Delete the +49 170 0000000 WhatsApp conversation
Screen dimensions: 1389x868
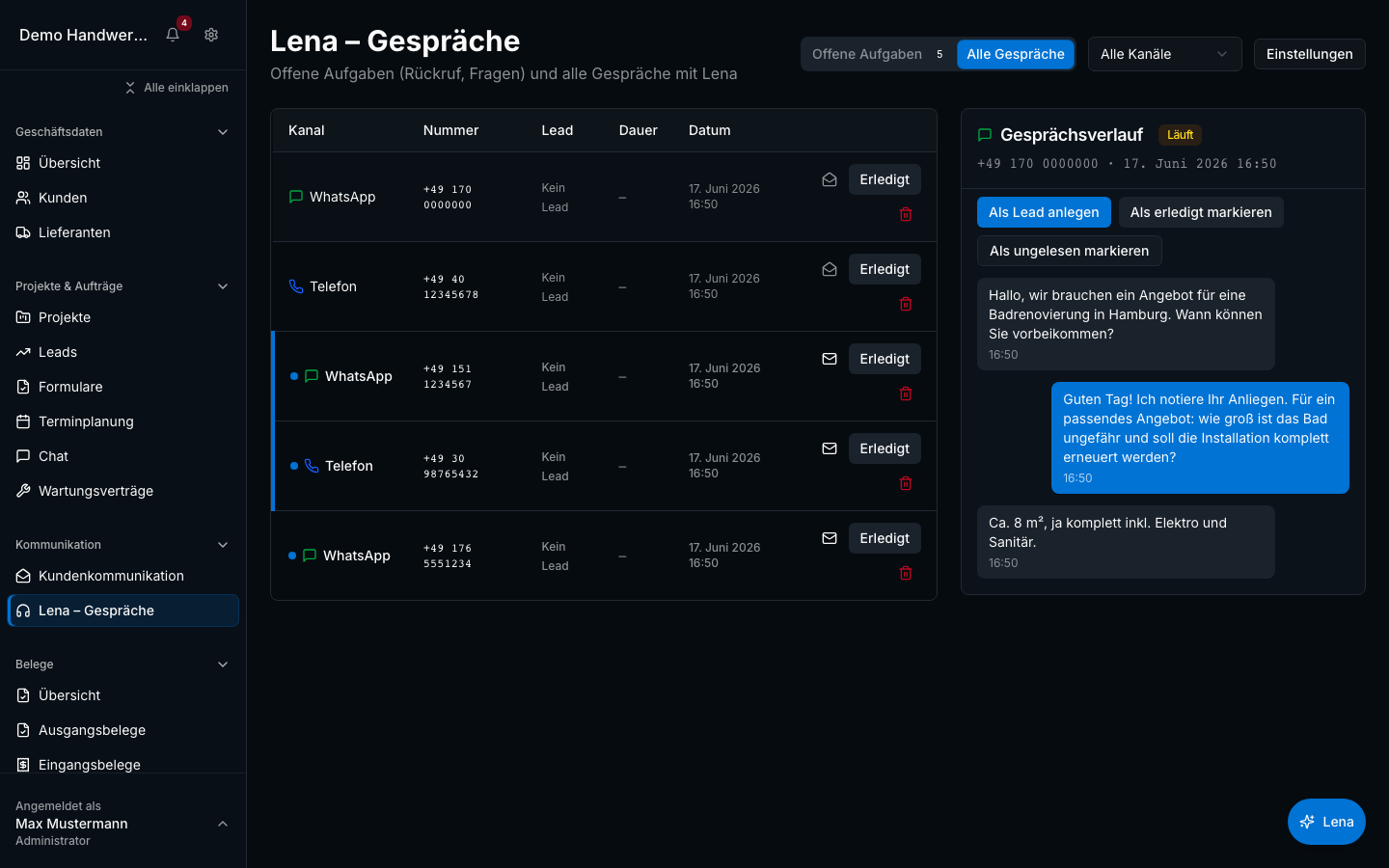tap(906, 214)
